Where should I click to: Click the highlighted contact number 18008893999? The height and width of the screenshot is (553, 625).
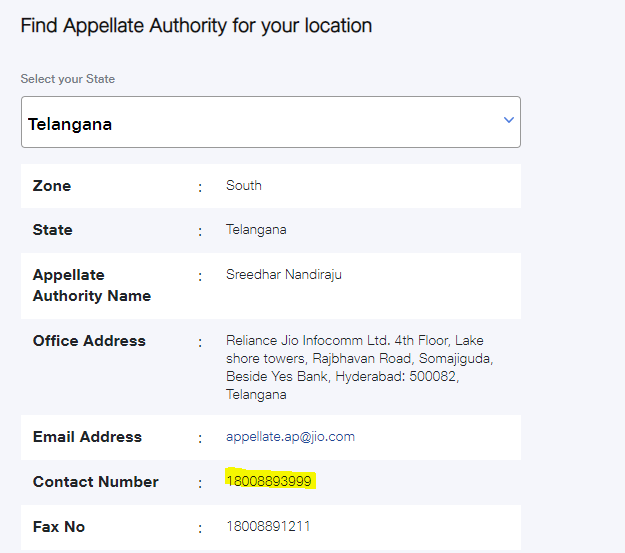(x=269, y=481)
